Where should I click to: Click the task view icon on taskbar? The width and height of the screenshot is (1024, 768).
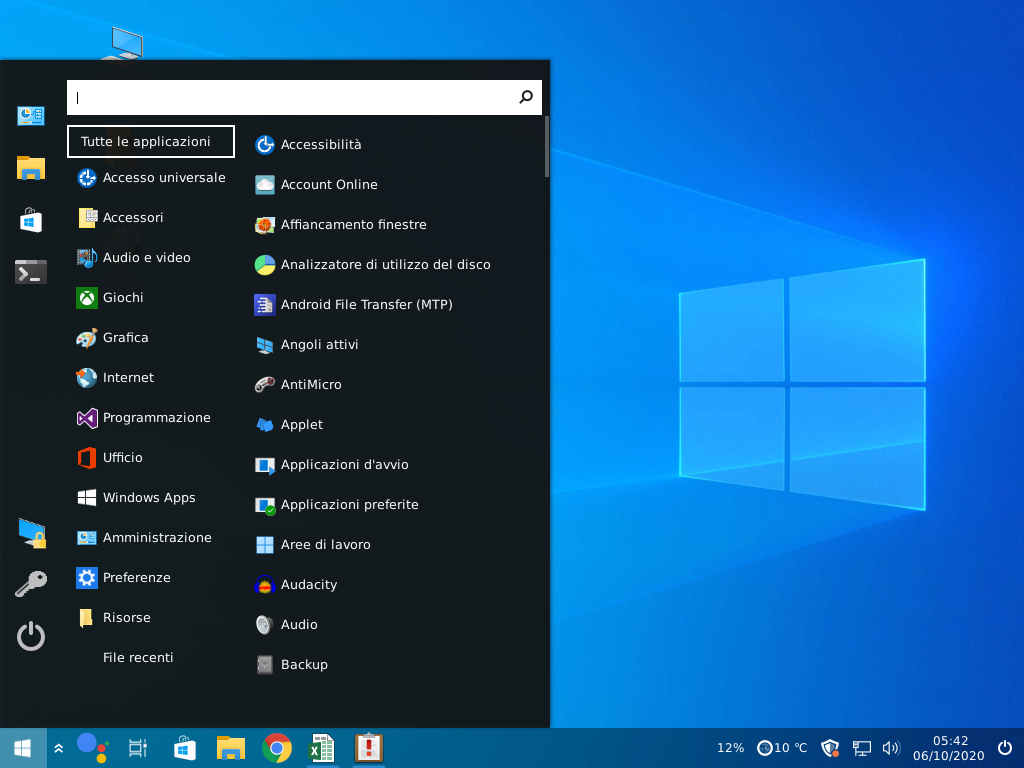(x=138, y=748)
